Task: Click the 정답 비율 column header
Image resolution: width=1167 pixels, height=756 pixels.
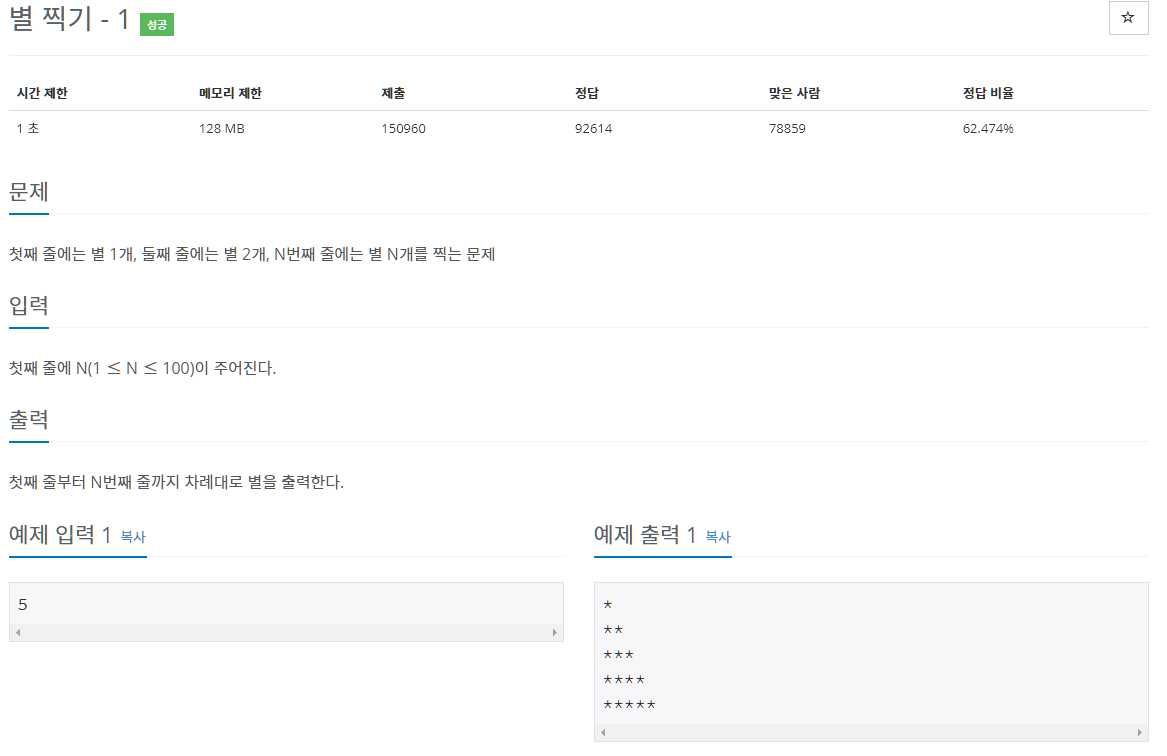Action: point(988,93)
